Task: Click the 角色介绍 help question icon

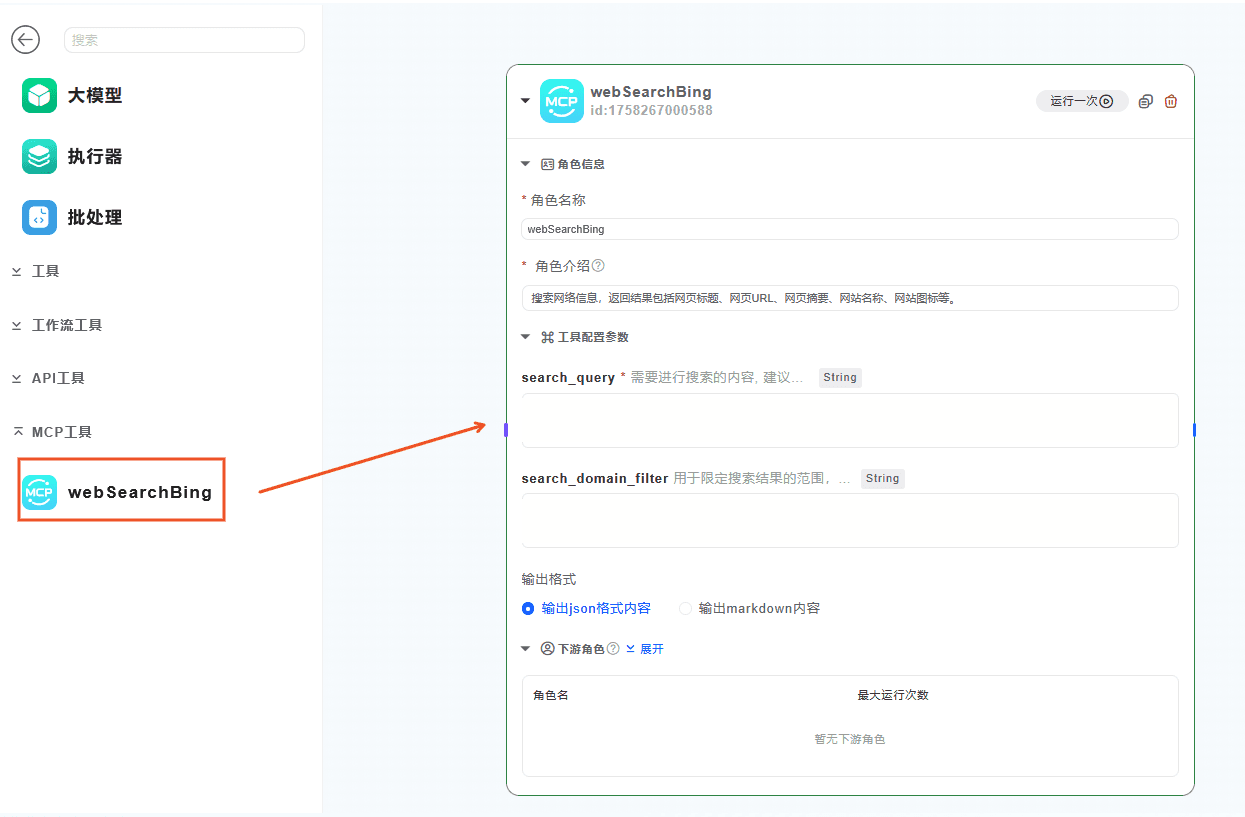Action: (x=598, y=266)
